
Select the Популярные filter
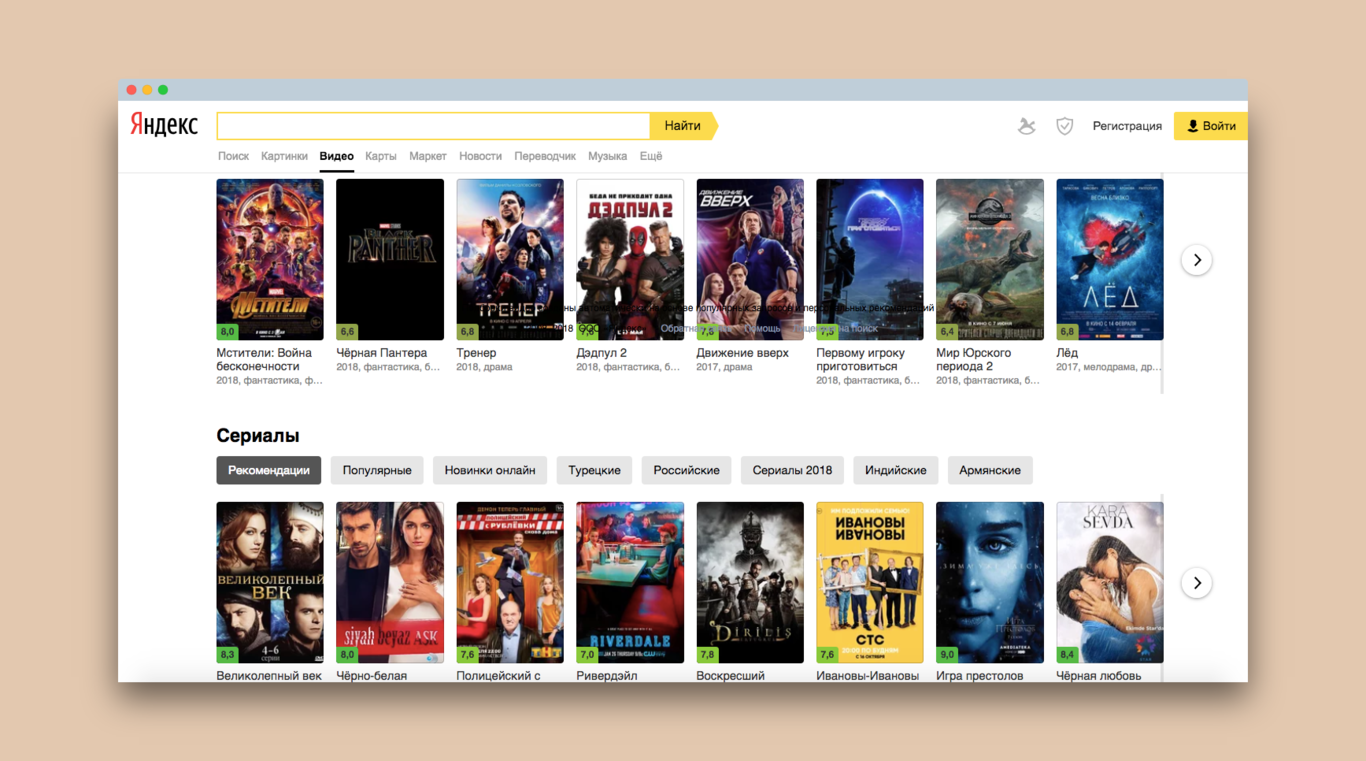(377, 470)
